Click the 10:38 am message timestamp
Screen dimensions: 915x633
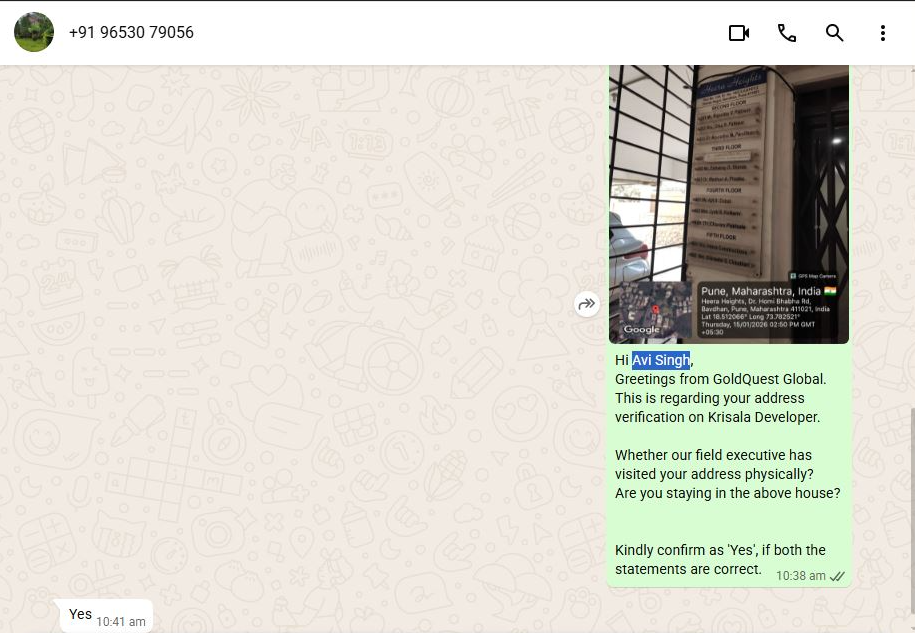coord(801,576)
